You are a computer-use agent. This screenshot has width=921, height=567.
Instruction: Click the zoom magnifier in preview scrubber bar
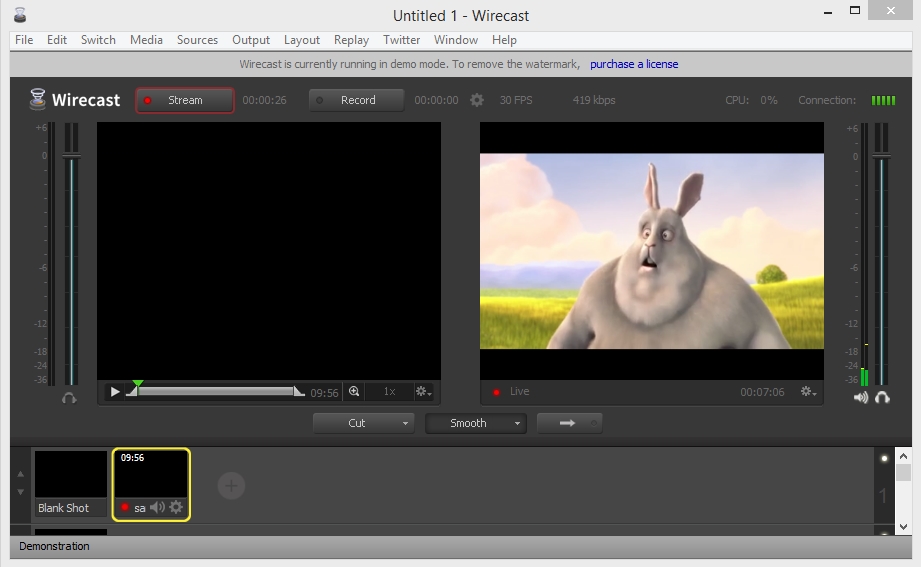(x=354, y=391)
